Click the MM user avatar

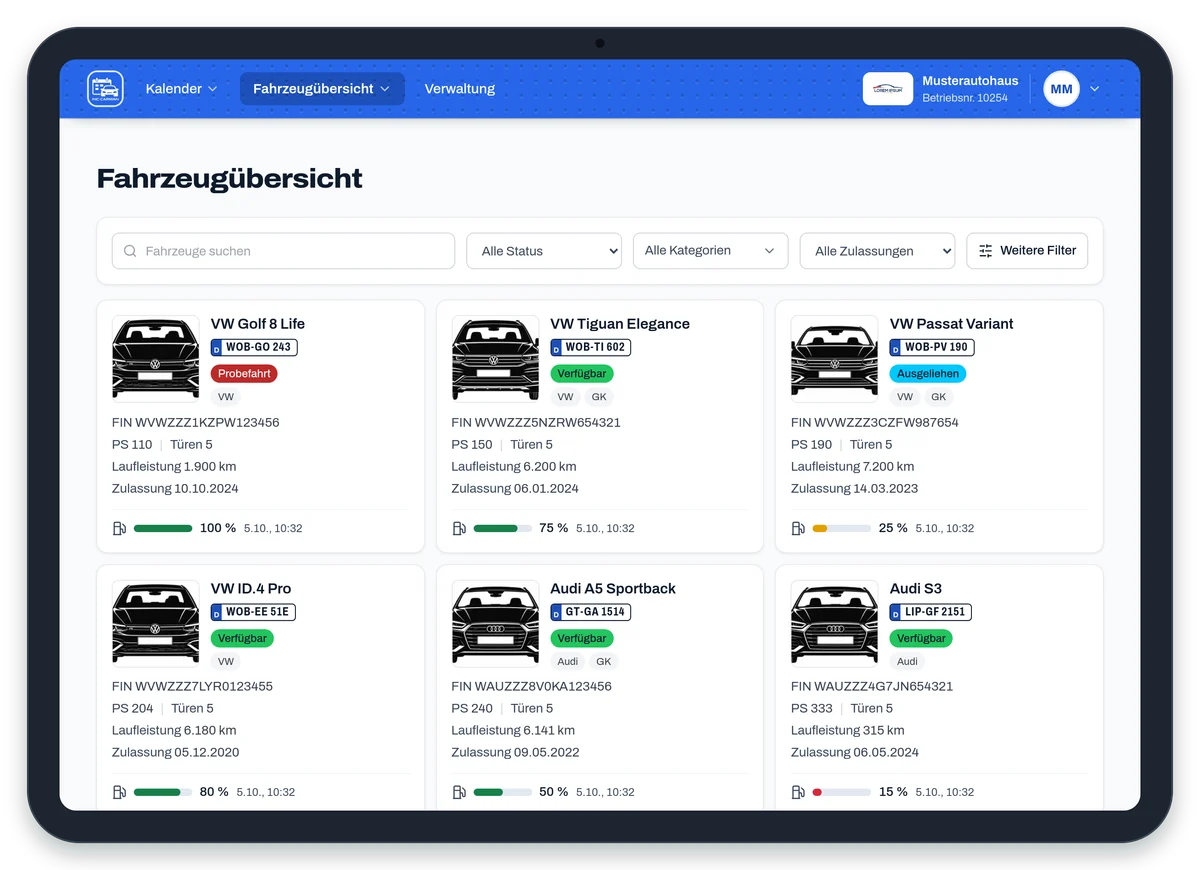(x=1061, y=89)
